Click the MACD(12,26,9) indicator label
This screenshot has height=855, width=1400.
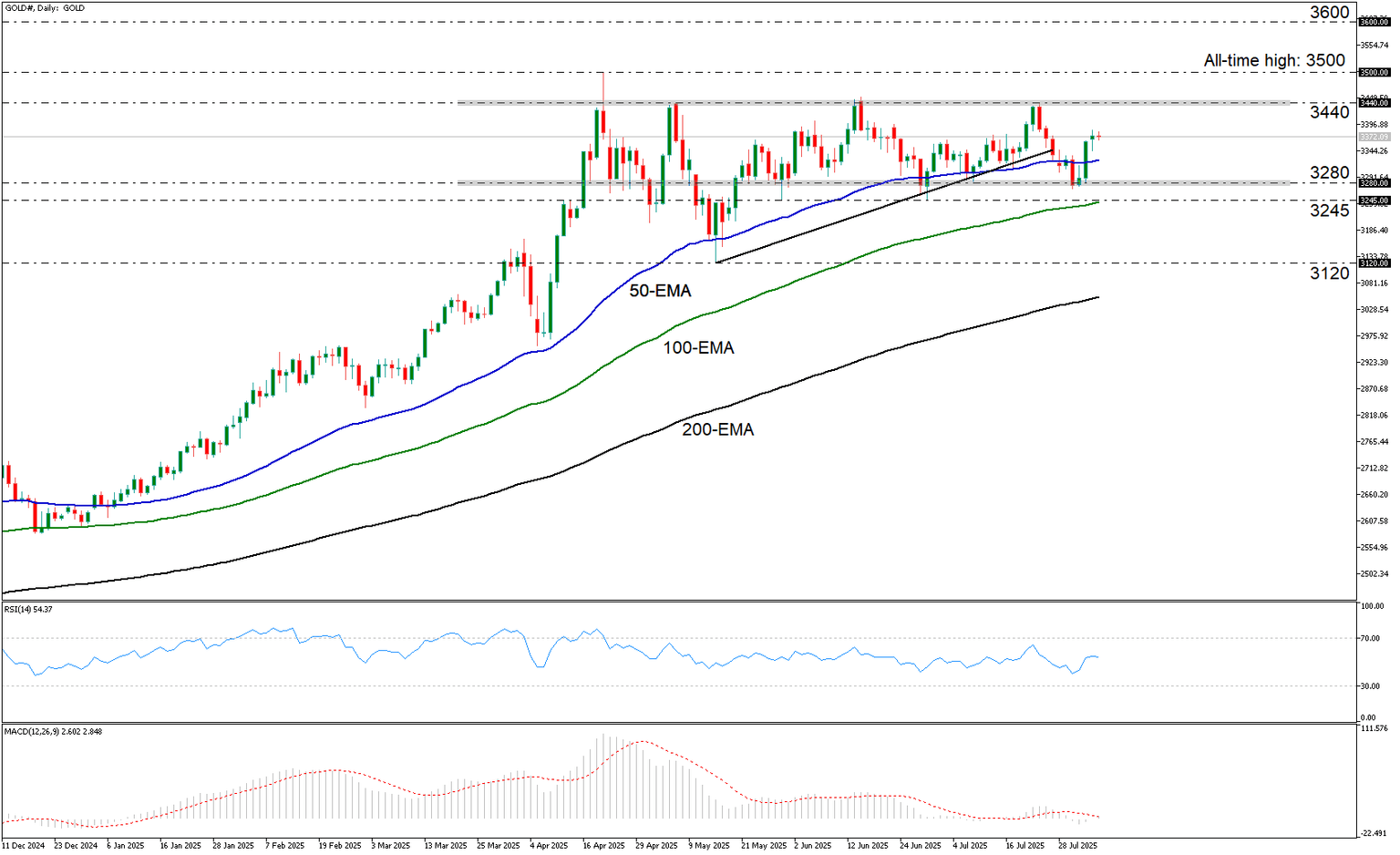(x=53, y=731)
